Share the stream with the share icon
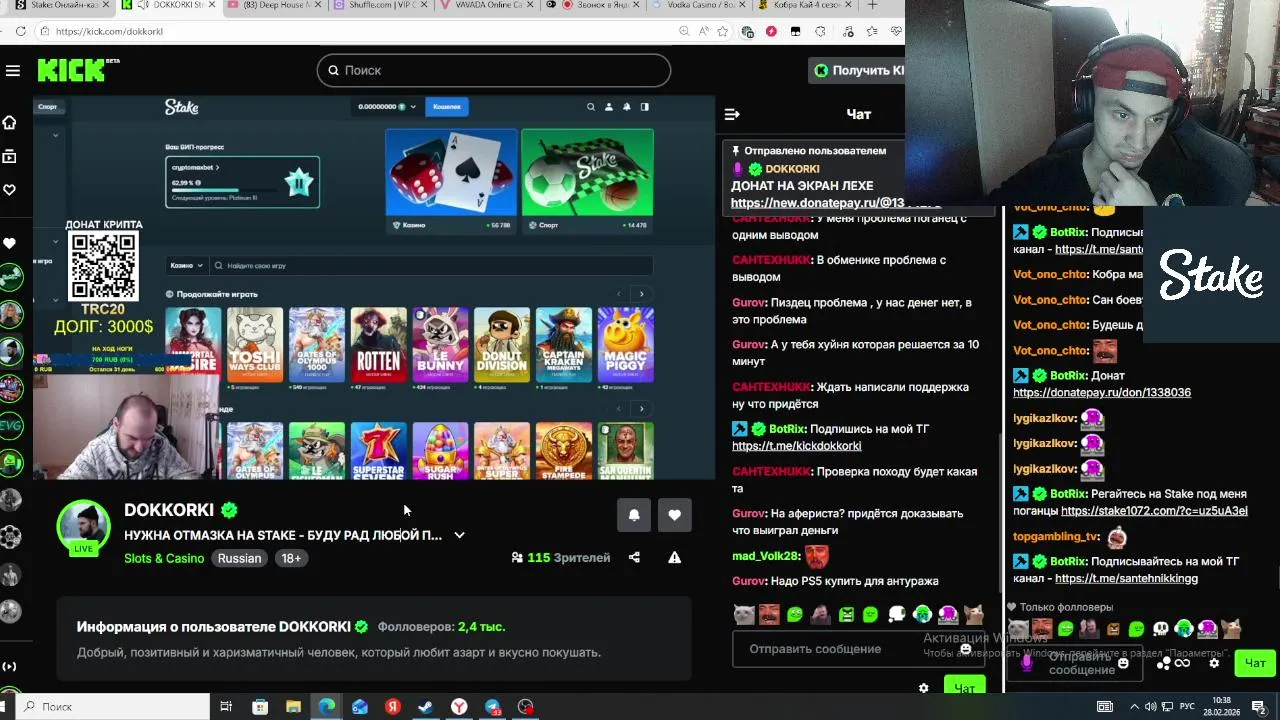The image size is (1280, 720). coord(634,557)
